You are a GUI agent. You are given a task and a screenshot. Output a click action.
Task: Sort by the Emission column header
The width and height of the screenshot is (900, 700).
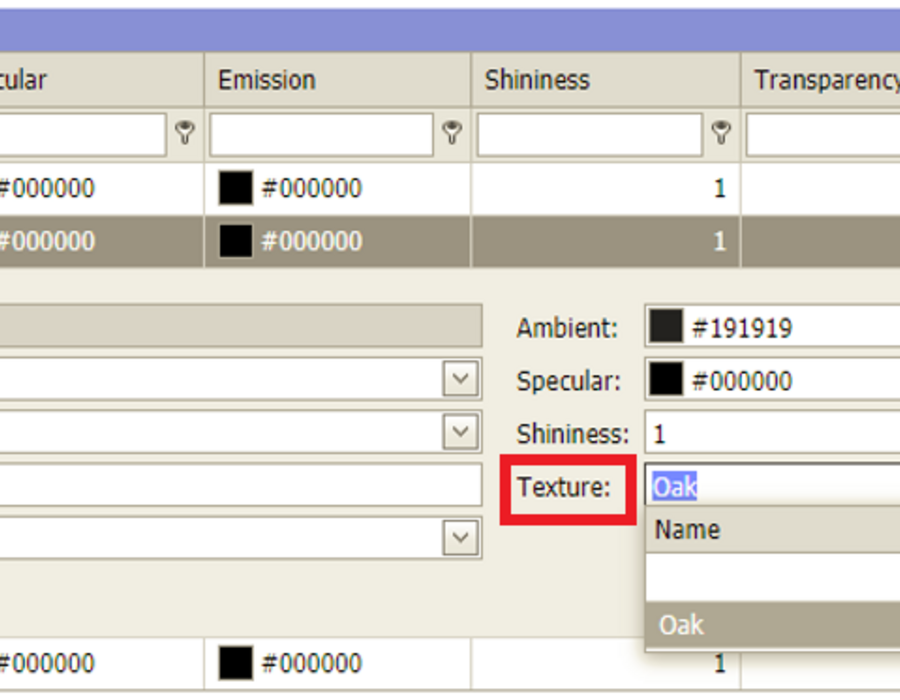click(x=338, y=80)
